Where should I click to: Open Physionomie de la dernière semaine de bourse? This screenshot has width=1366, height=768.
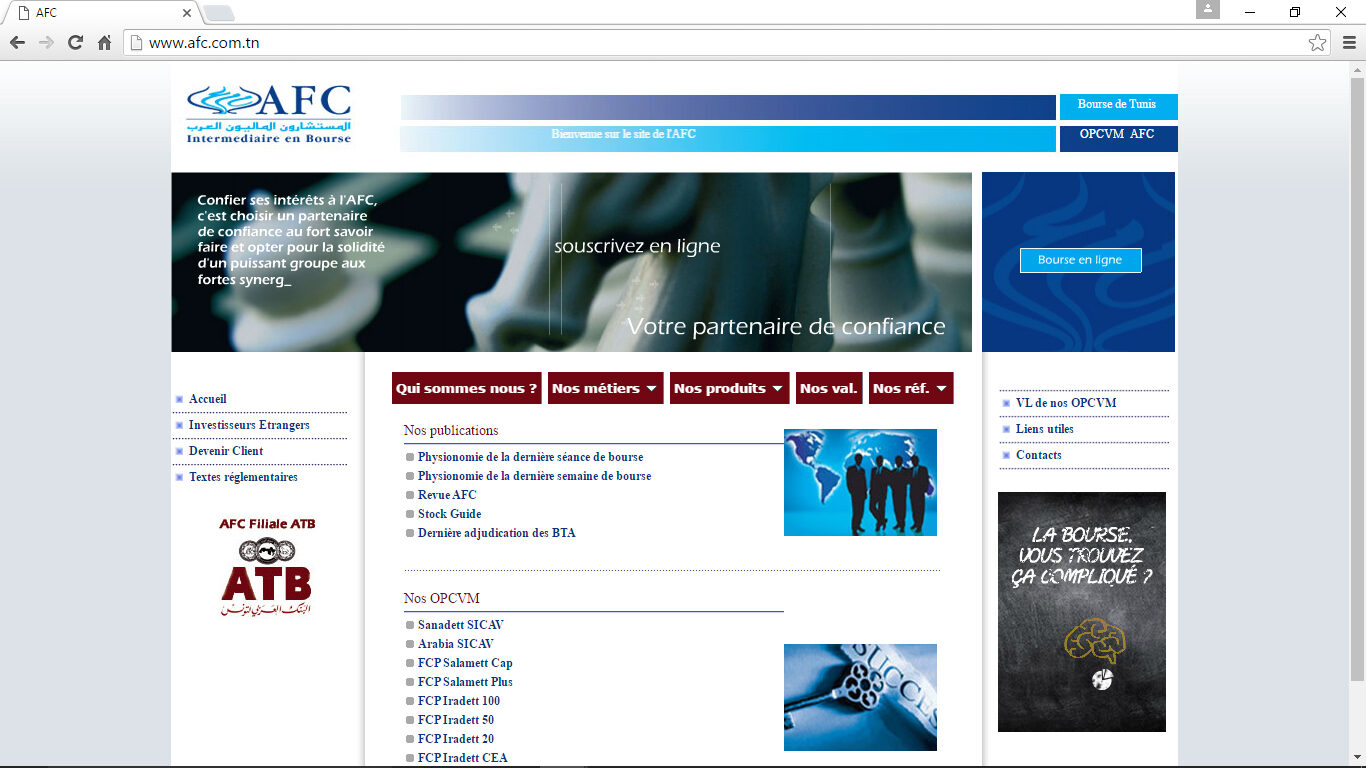pyautogui.click(x=535, y=476)
